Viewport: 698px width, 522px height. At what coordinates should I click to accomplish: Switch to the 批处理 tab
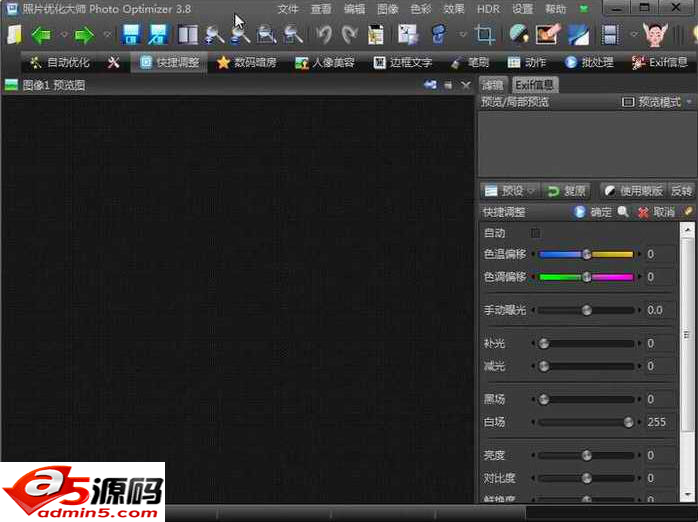(x=589, y=63)
